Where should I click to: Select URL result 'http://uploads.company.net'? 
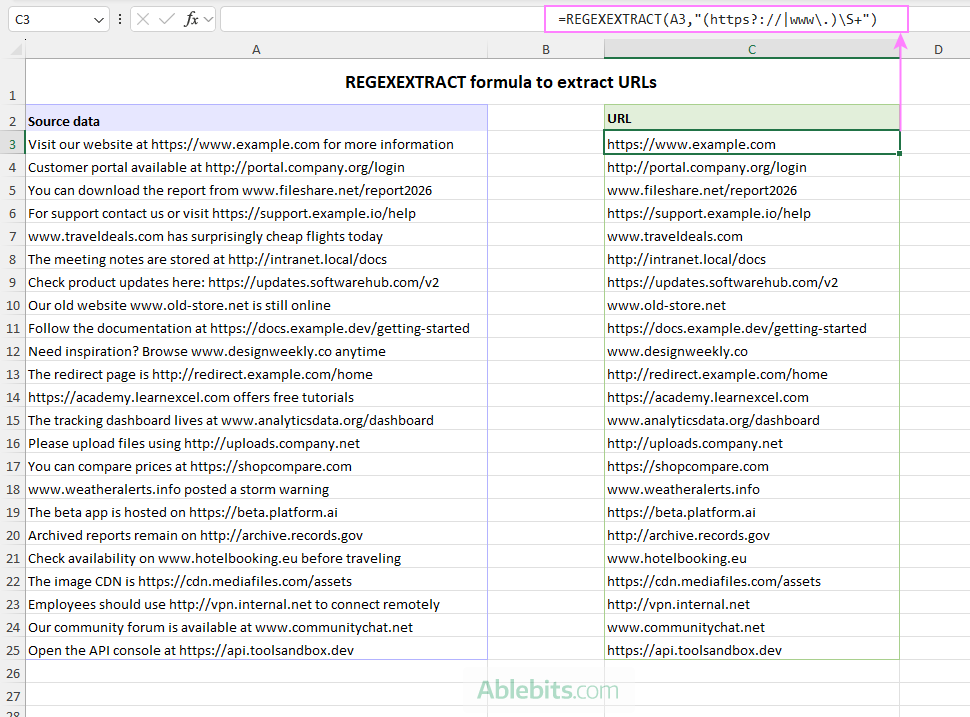[752, 444]
